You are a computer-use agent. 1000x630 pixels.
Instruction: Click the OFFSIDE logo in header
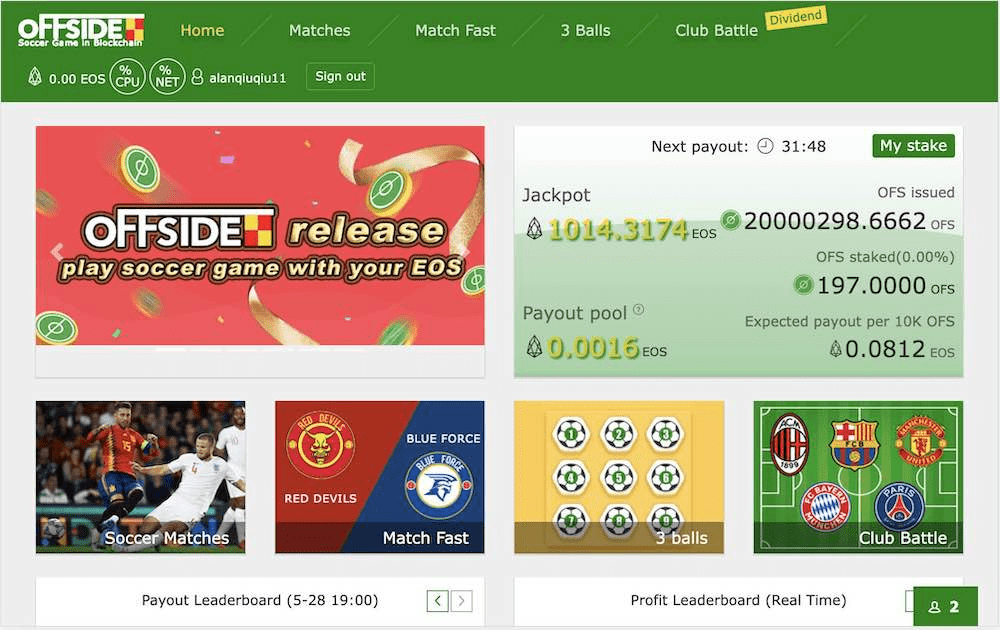pyautogui.click(x=81, y=30)
